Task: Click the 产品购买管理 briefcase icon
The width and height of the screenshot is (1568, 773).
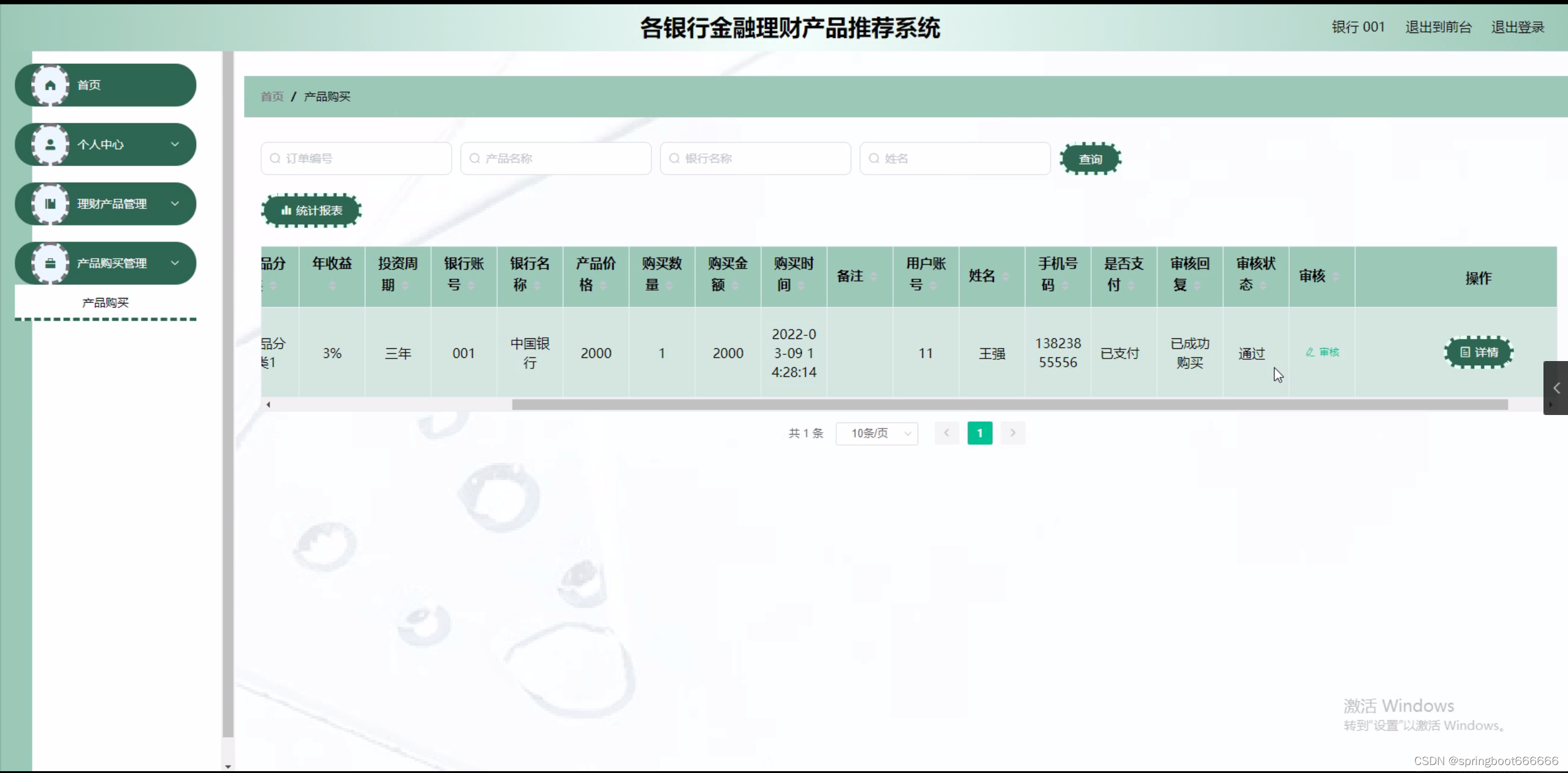Action: [x=50, y=264]
